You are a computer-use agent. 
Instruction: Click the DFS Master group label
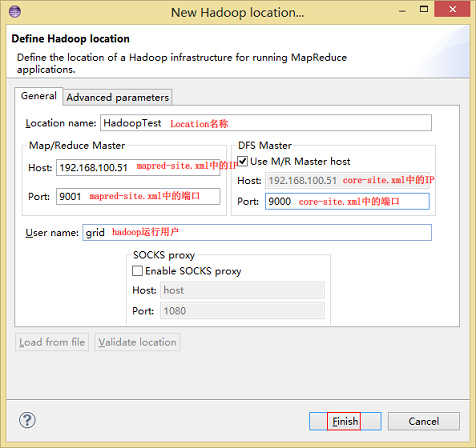pyautogui.click(x=265, y=145)
